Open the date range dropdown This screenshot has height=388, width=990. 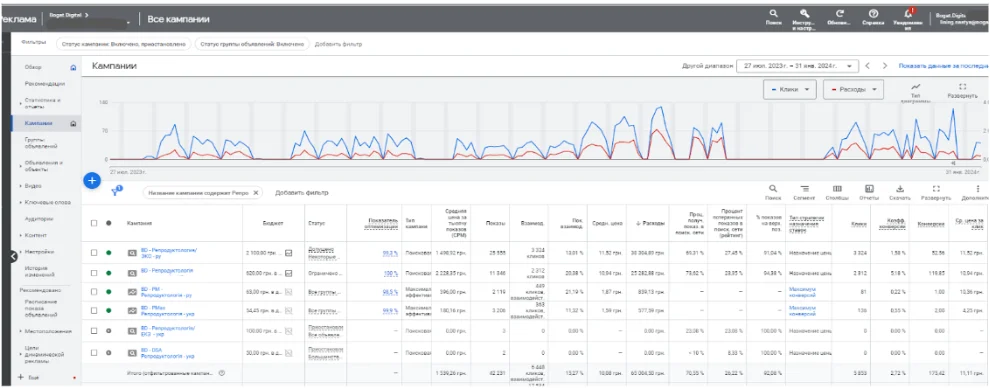coord(797,66)
